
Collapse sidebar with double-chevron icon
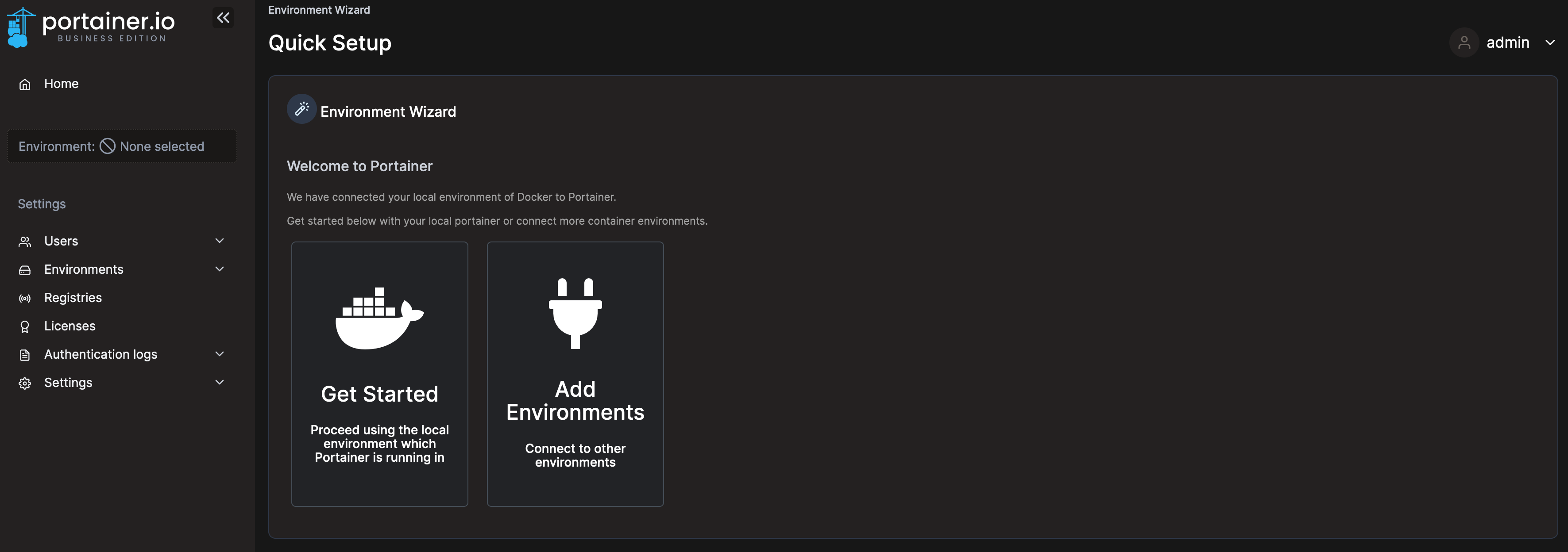[224, 18]
